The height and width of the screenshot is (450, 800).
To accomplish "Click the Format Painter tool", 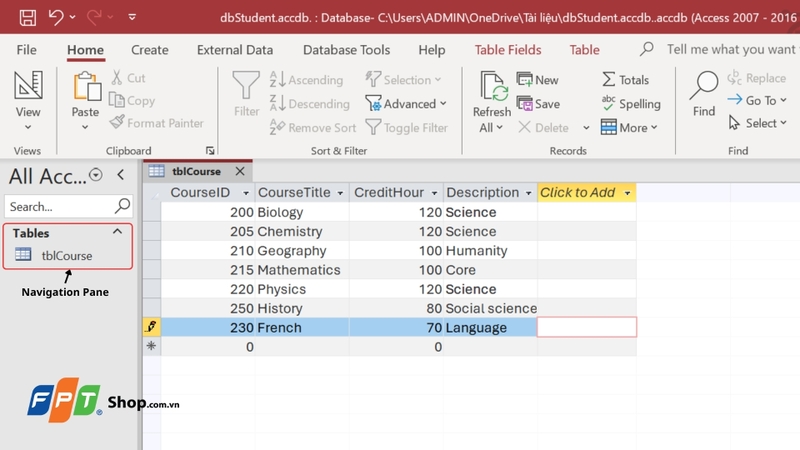I will point(156,123).
